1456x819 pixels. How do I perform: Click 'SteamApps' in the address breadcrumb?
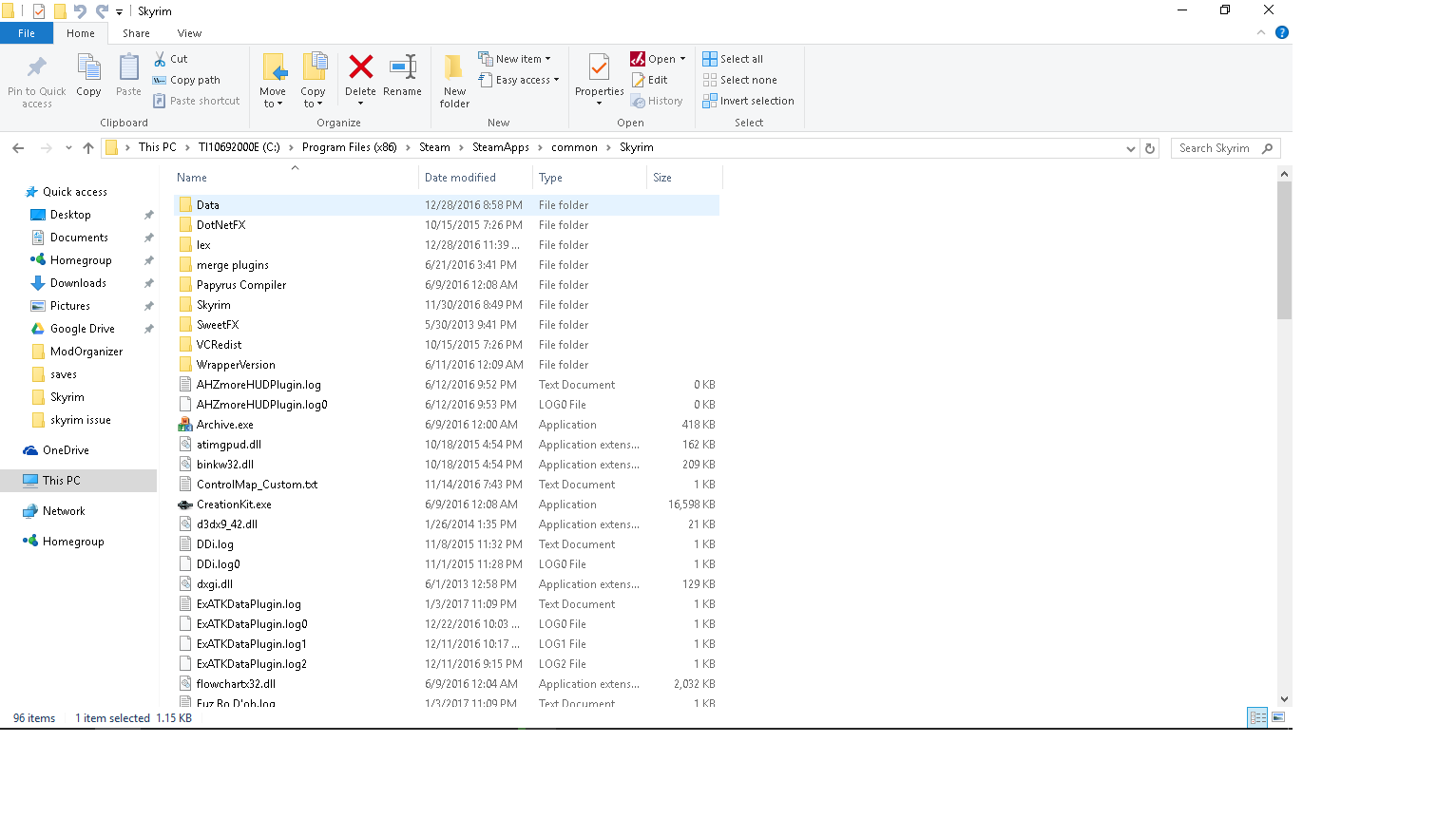(501, 147)
